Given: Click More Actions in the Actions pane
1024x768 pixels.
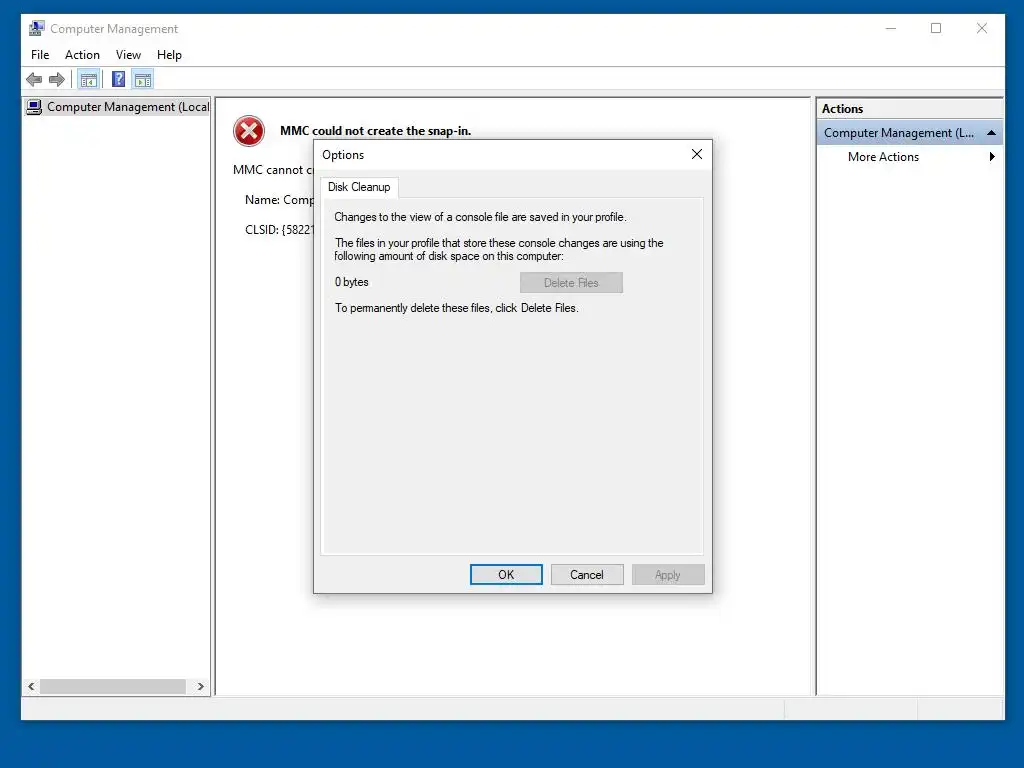Looking at the screenshot, I should pyautogui.click(x=883, y=157).
